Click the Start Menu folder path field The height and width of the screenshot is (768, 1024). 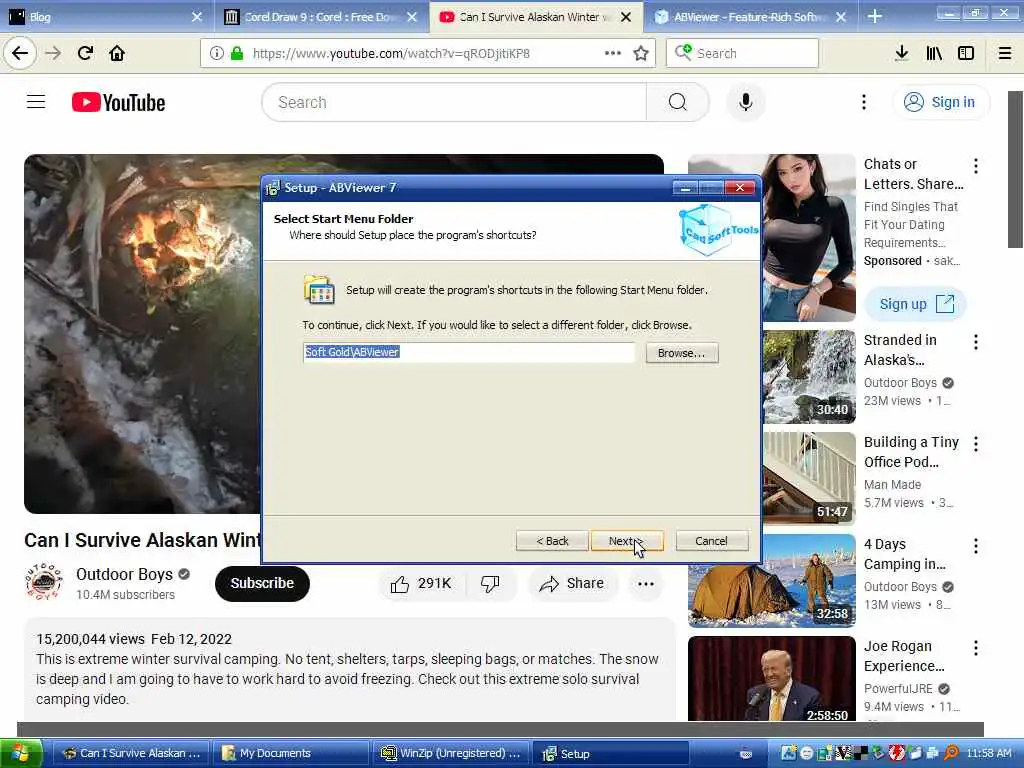(468, 352)
